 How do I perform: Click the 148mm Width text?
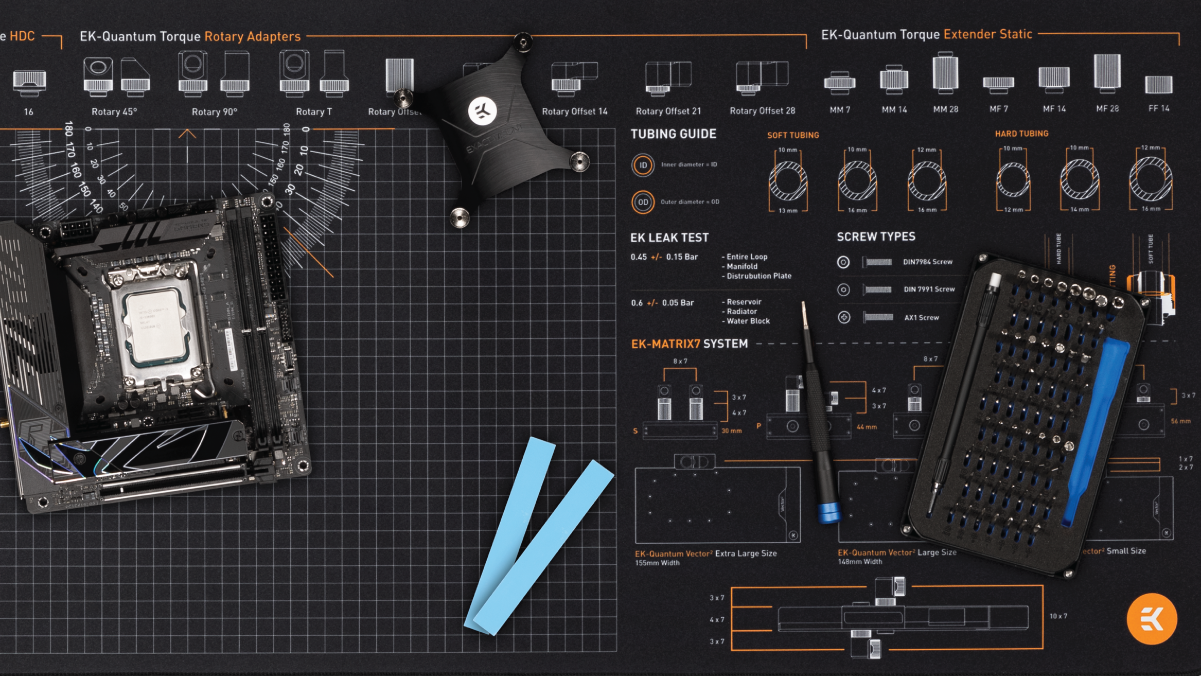coord(860,563)
